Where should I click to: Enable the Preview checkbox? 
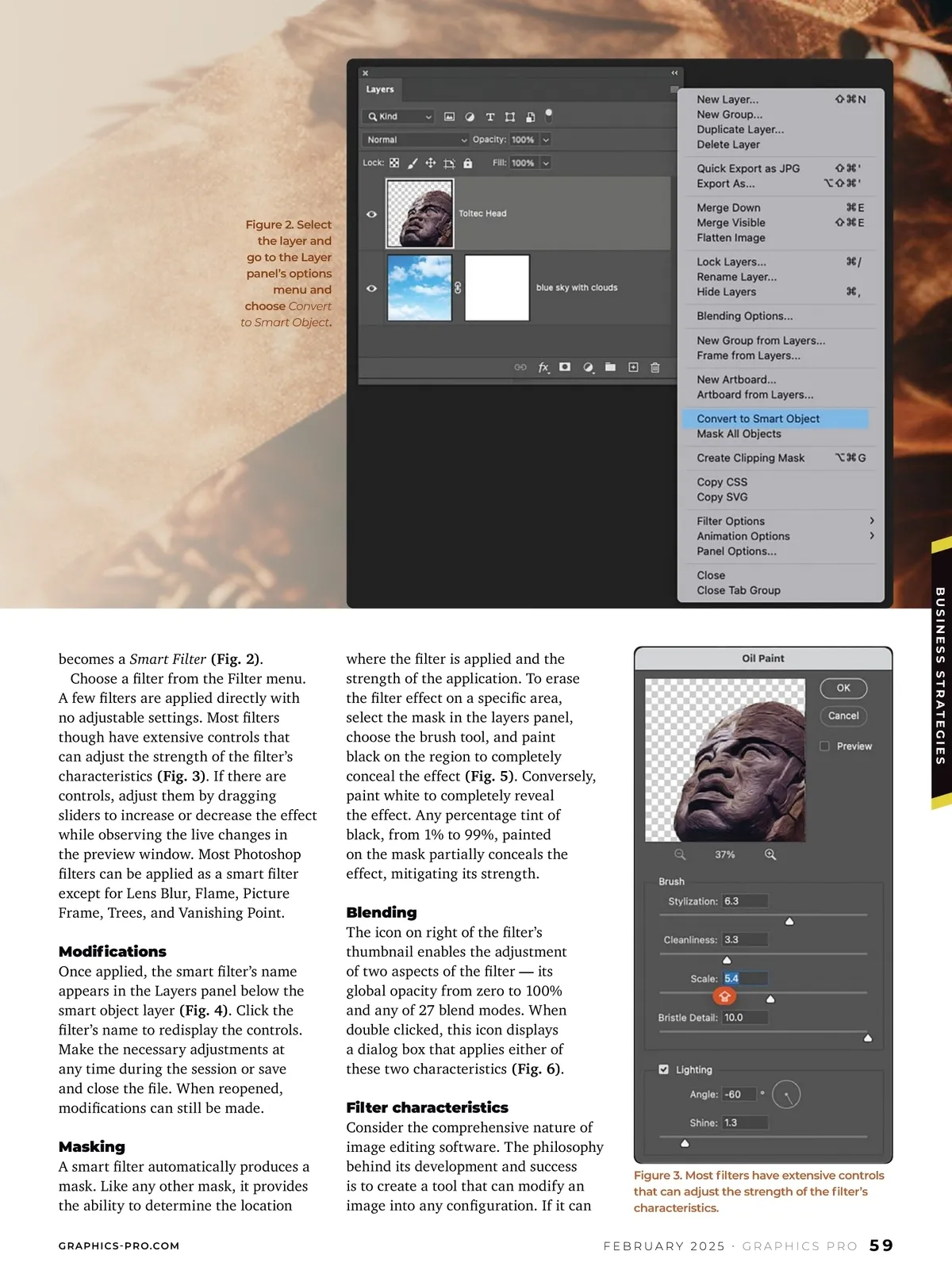click(825, 746)
